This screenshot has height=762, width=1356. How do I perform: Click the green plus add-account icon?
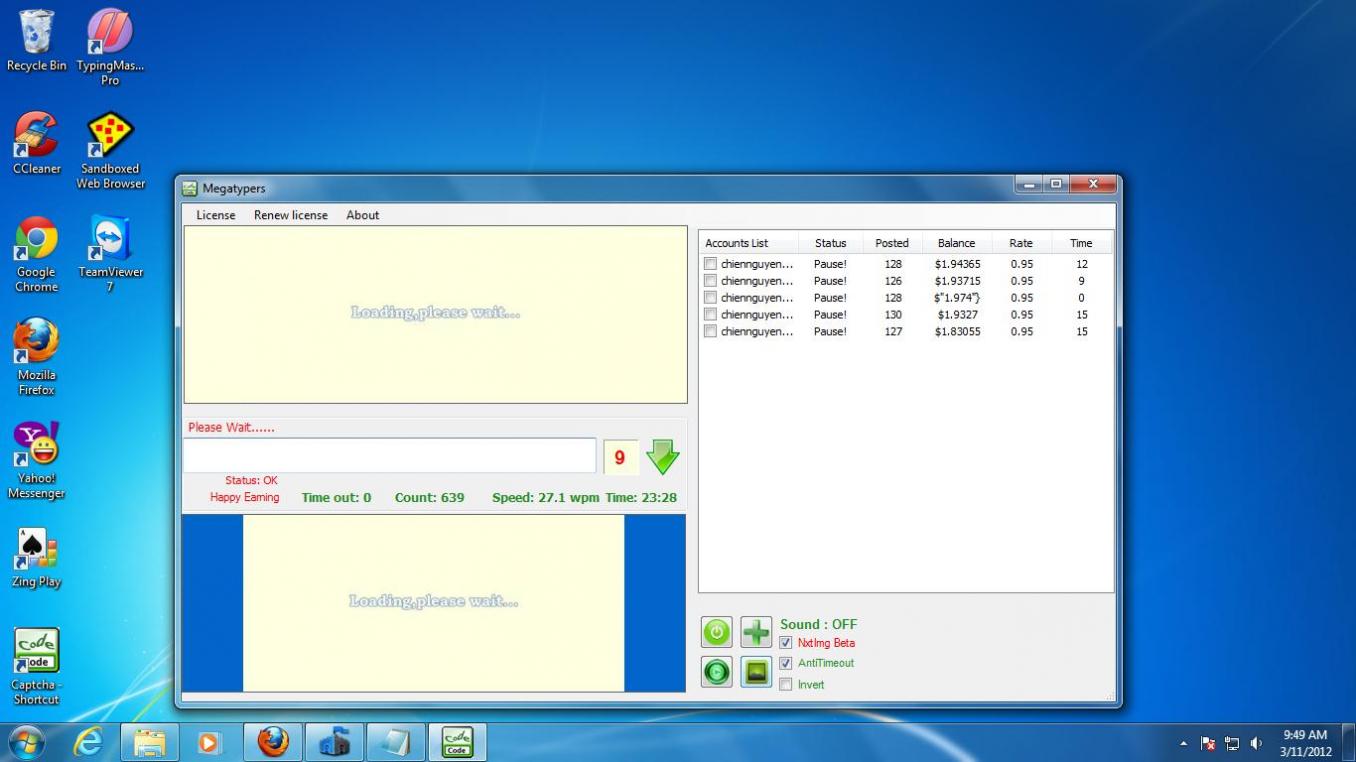point(756,632)
